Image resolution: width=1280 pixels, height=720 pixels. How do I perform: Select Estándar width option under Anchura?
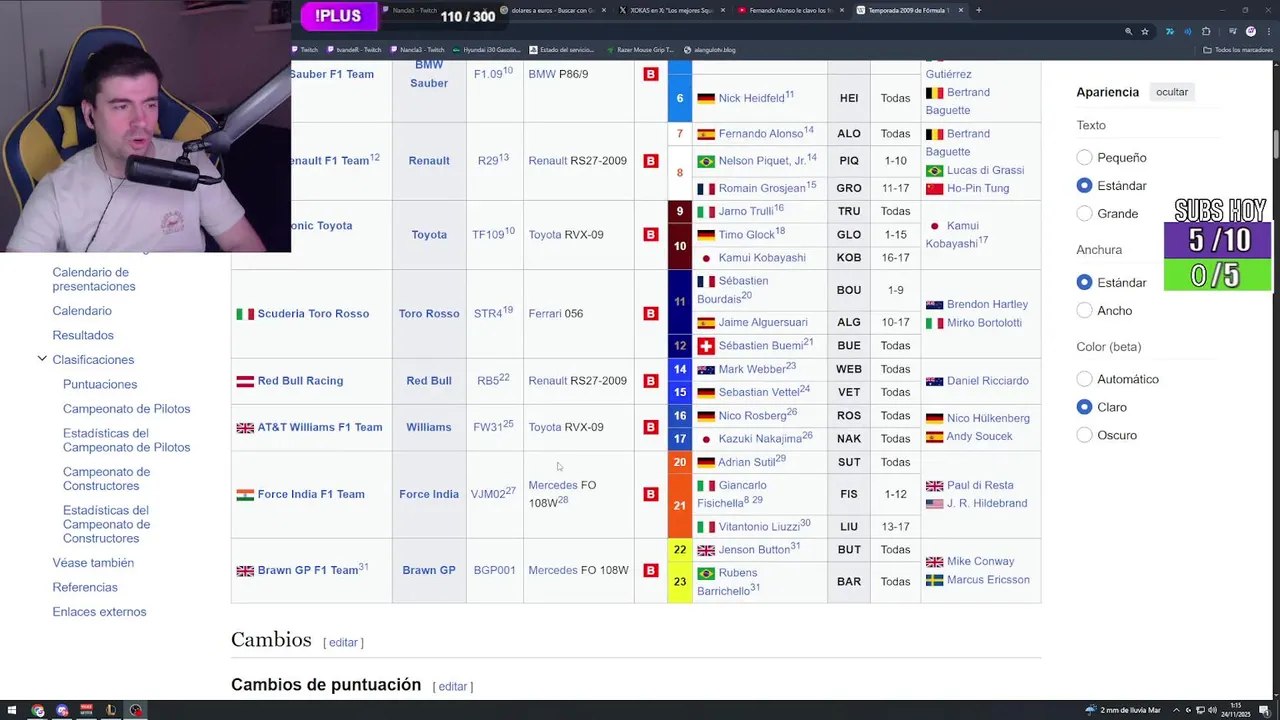point(1085,283)
